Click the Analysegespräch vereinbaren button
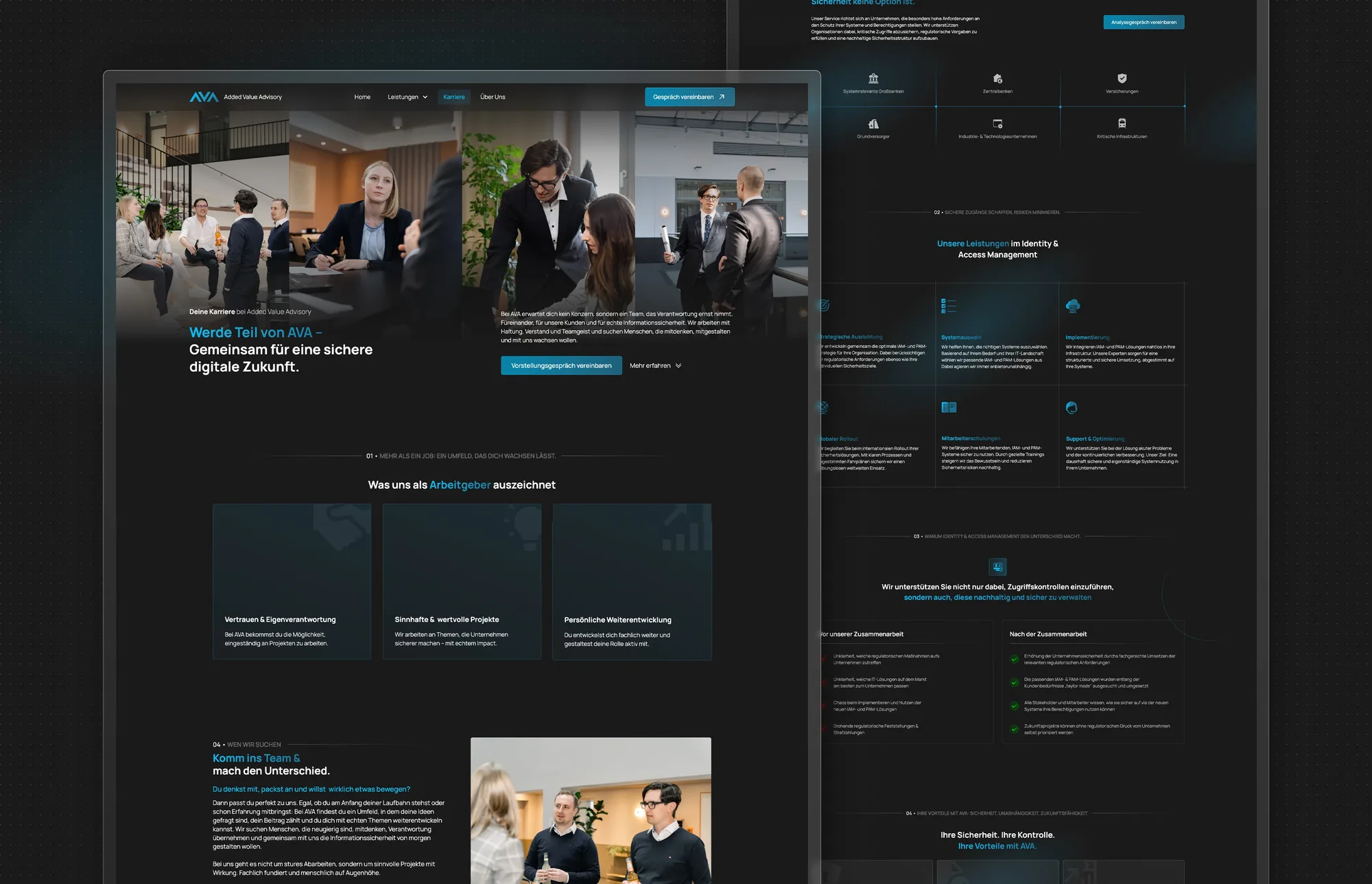The height and width of the screenshot is (884, 1372). pos(1143,22)
